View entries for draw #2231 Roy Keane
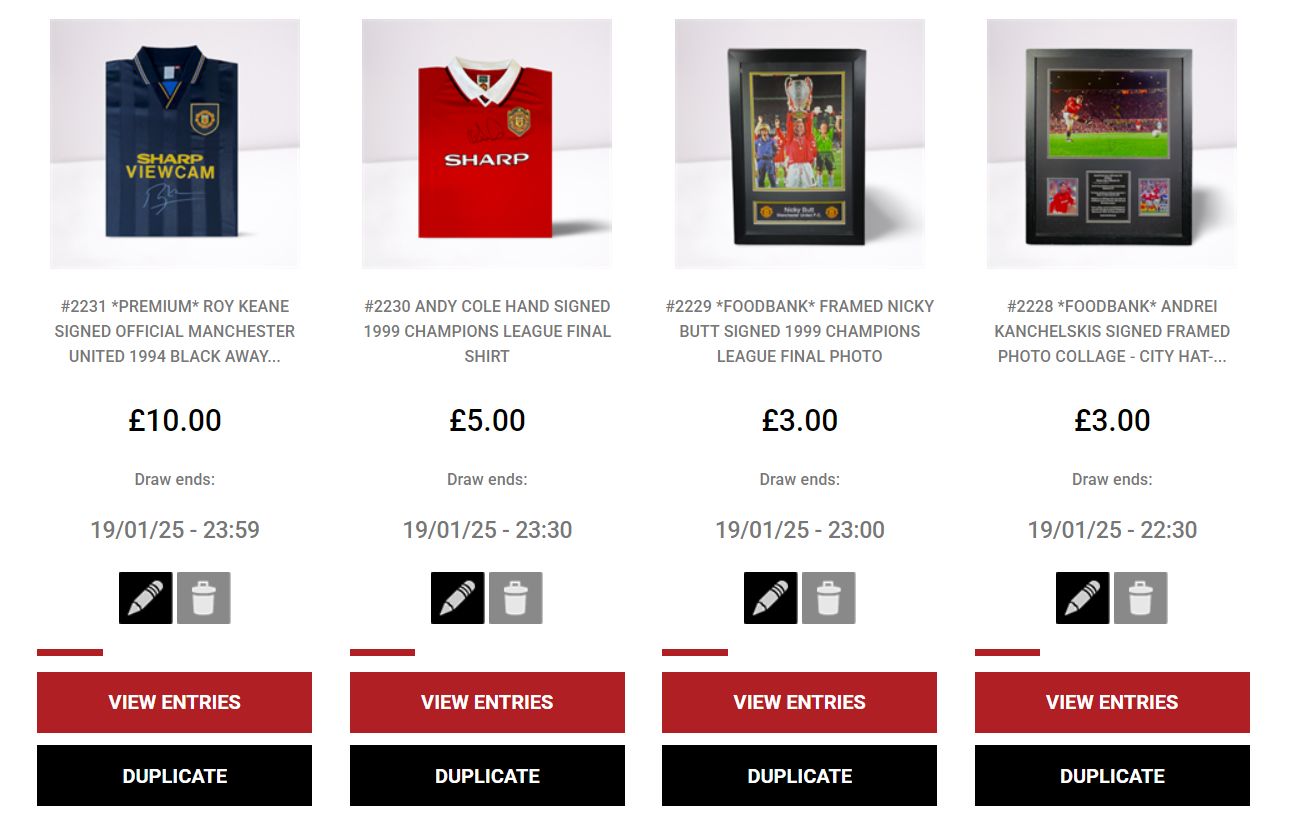This screenshot has height=830, width=1294. pos(174,702)
